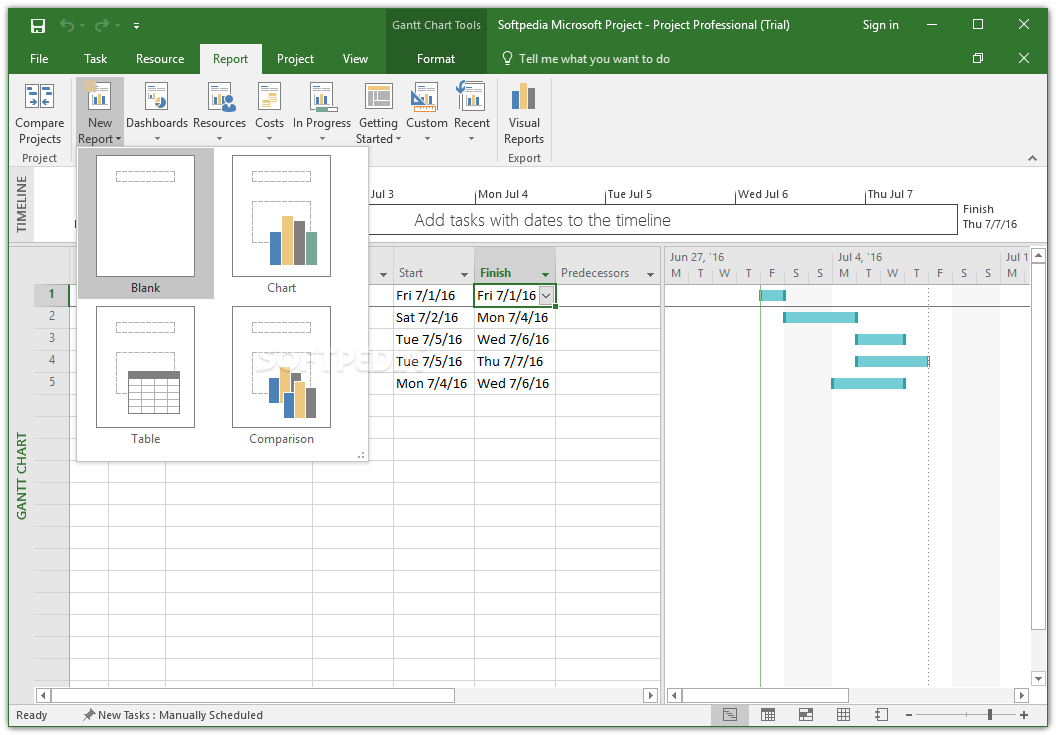Click left arrow of table horizontal scrollbar
This screenshot has width=1056, height=735.
click(x=43, y=695)
